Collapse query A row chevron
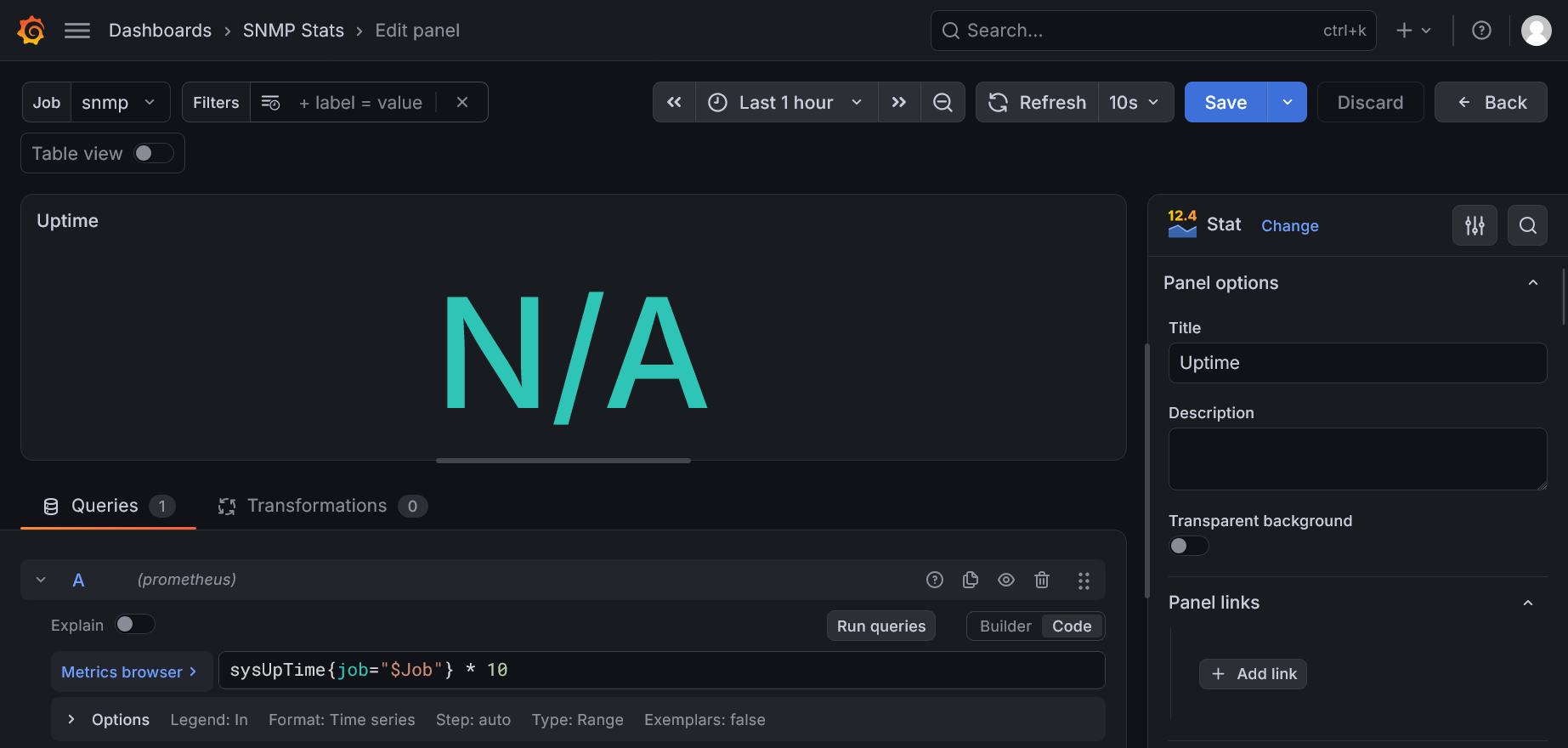 click(41, 580)
